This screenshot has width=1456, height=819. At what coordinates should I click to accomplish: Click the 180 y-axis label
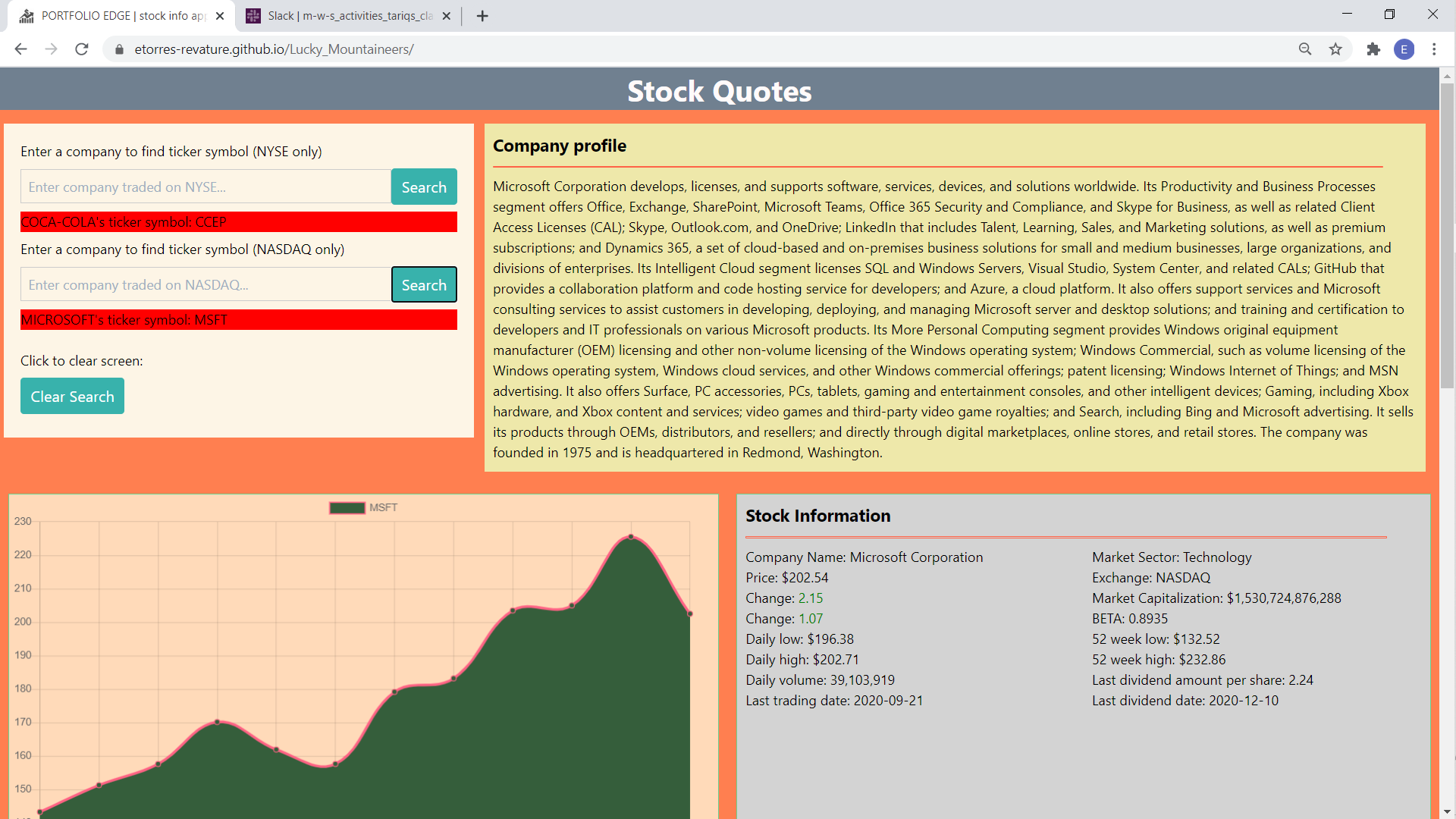23,689
